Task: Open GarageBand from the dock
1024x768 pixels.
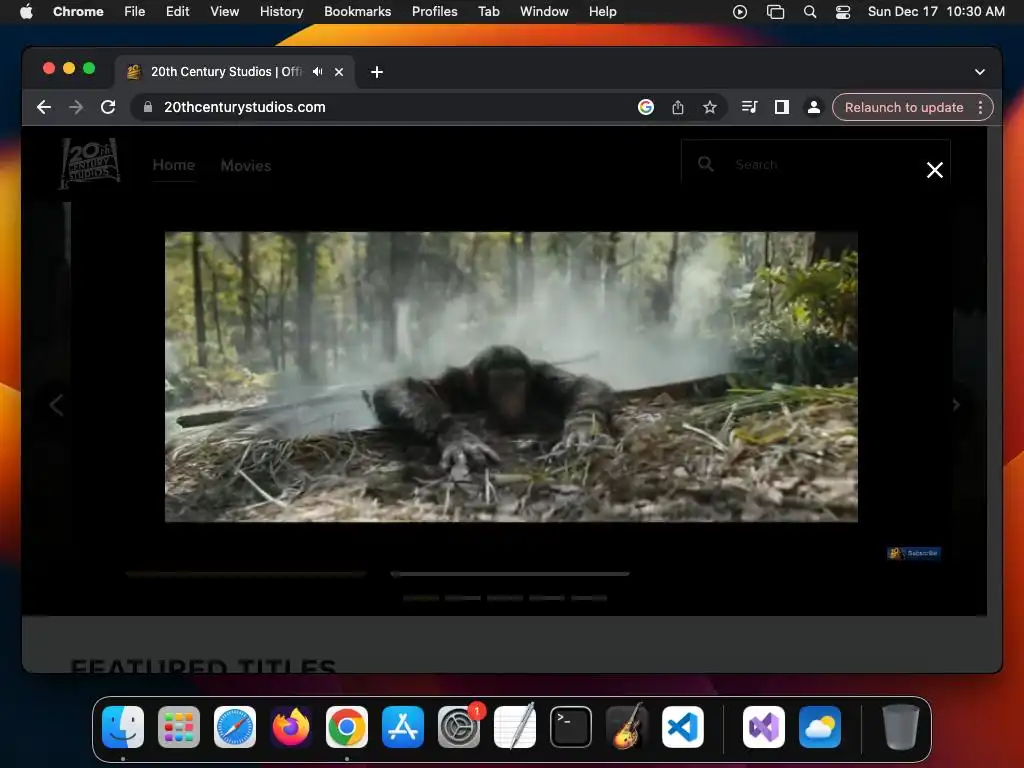Action: pyautogui.click(x=627, y=727)
